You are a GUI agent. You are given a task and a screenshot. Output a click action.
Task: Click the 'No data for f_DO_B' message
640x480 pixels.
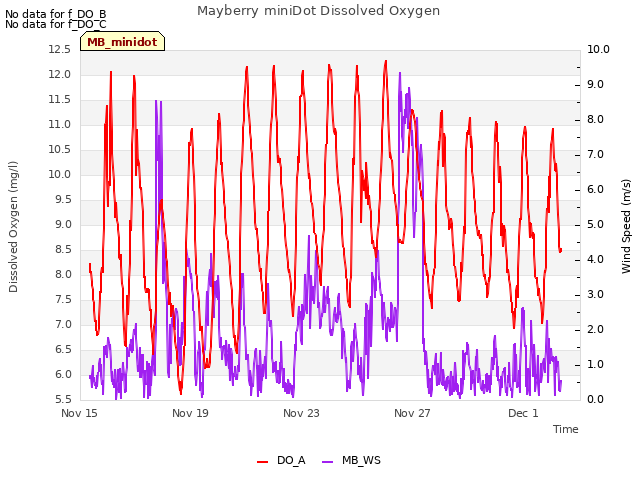click(56, 14)
